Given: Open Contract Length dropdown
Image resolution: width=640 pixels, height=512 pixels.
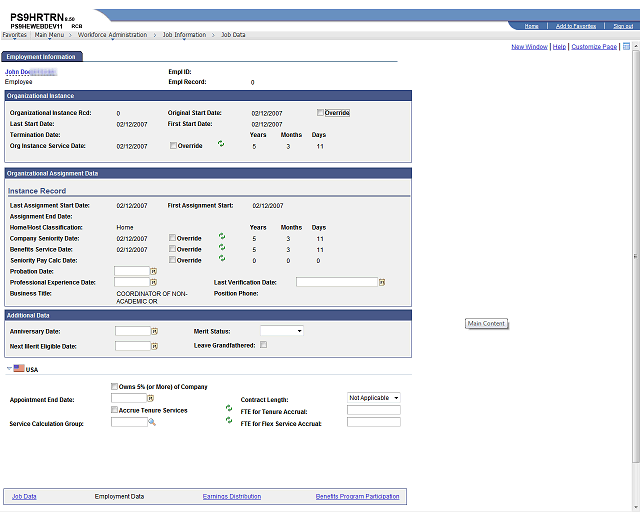Looking at the screenshot, I should (x=373, y=398).
